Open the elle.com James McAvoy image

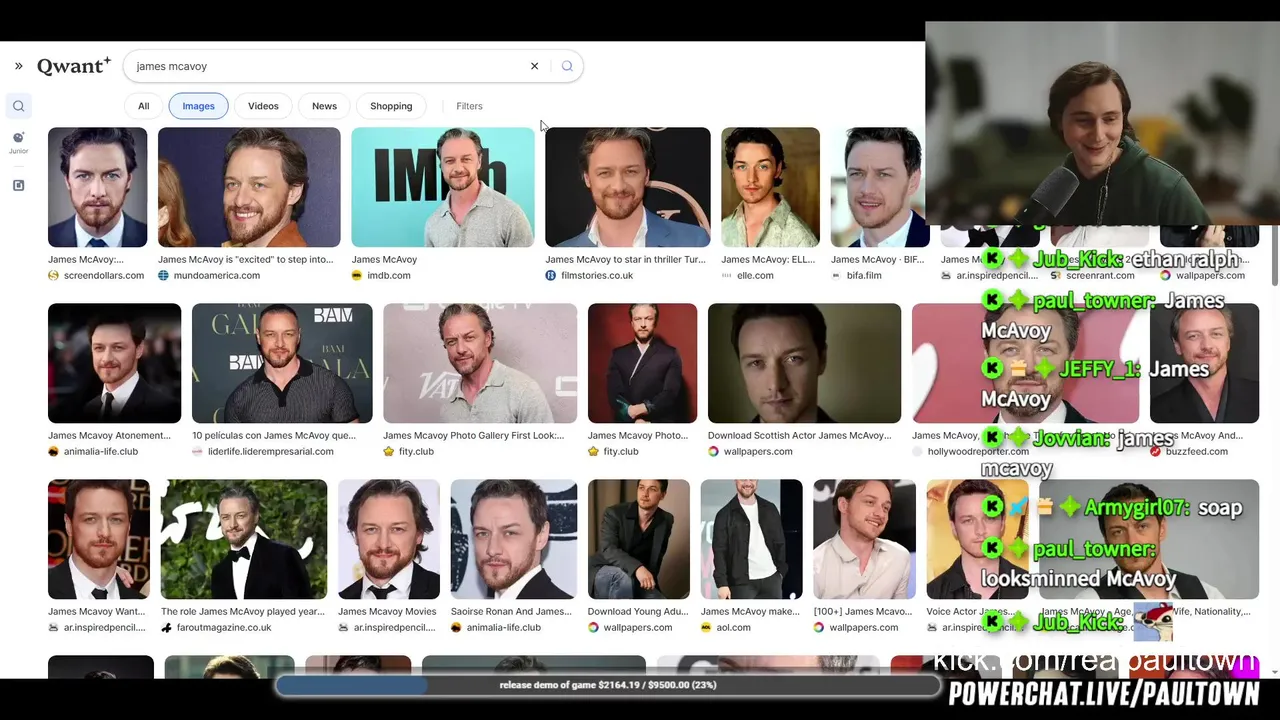pyautogui.click(x=770, y=187)
